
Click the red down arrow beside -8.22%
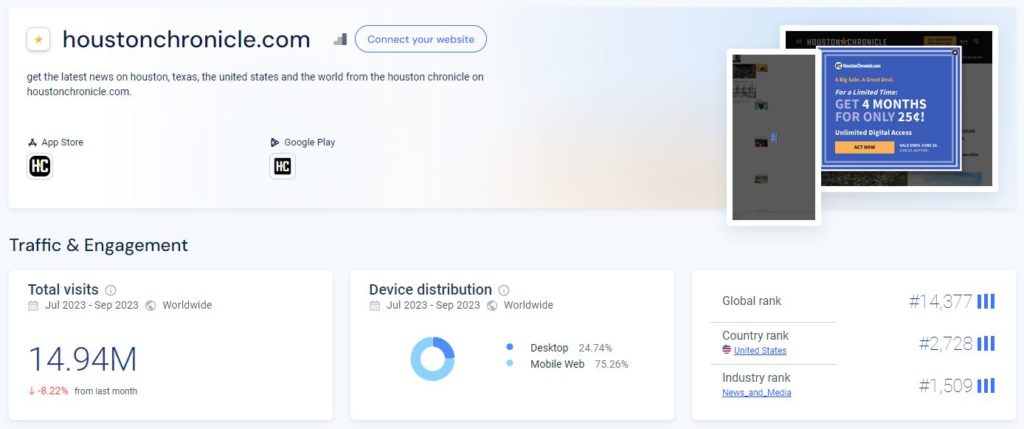point(31,391)
